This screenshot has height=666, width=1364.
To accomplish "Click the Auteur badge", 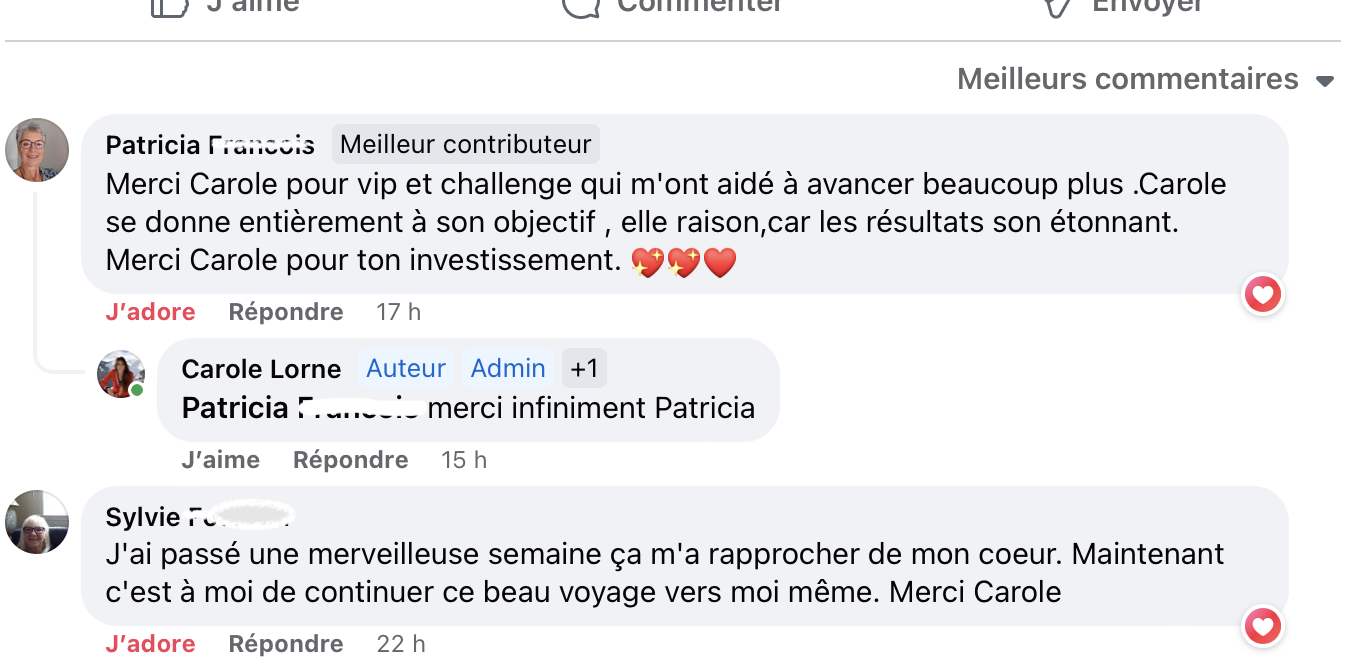I will pos(406,369).
